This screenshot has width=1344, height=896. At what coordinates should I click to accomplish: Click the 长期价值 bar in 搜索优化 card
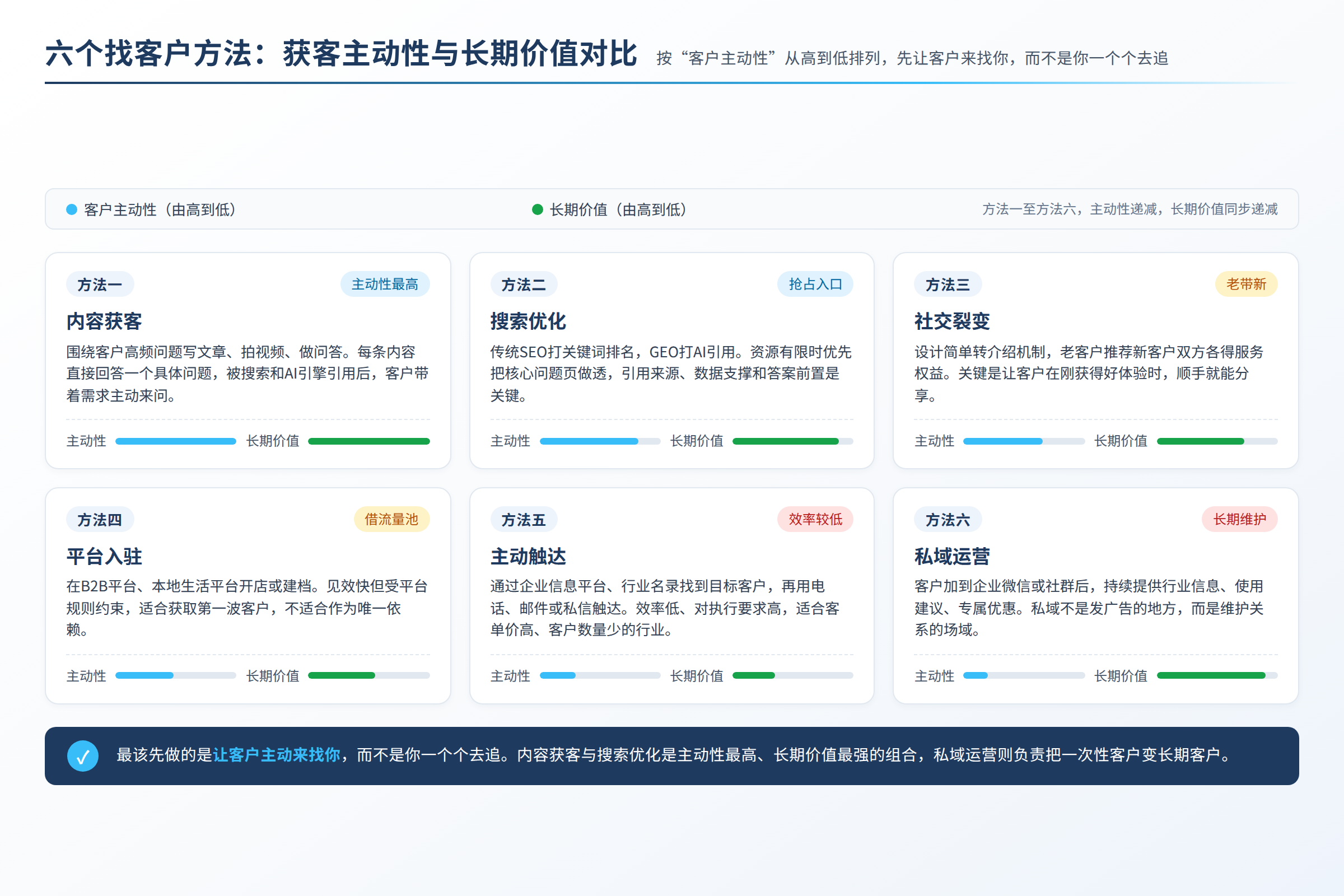click(792, 441)
